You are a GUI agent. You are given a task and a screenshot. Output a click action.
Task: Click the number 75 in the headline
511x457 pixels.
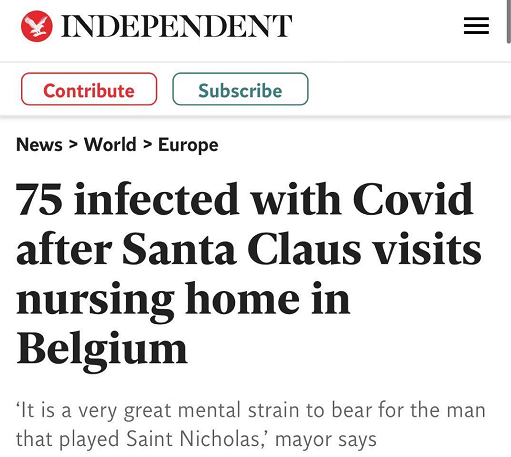point(39,199)
